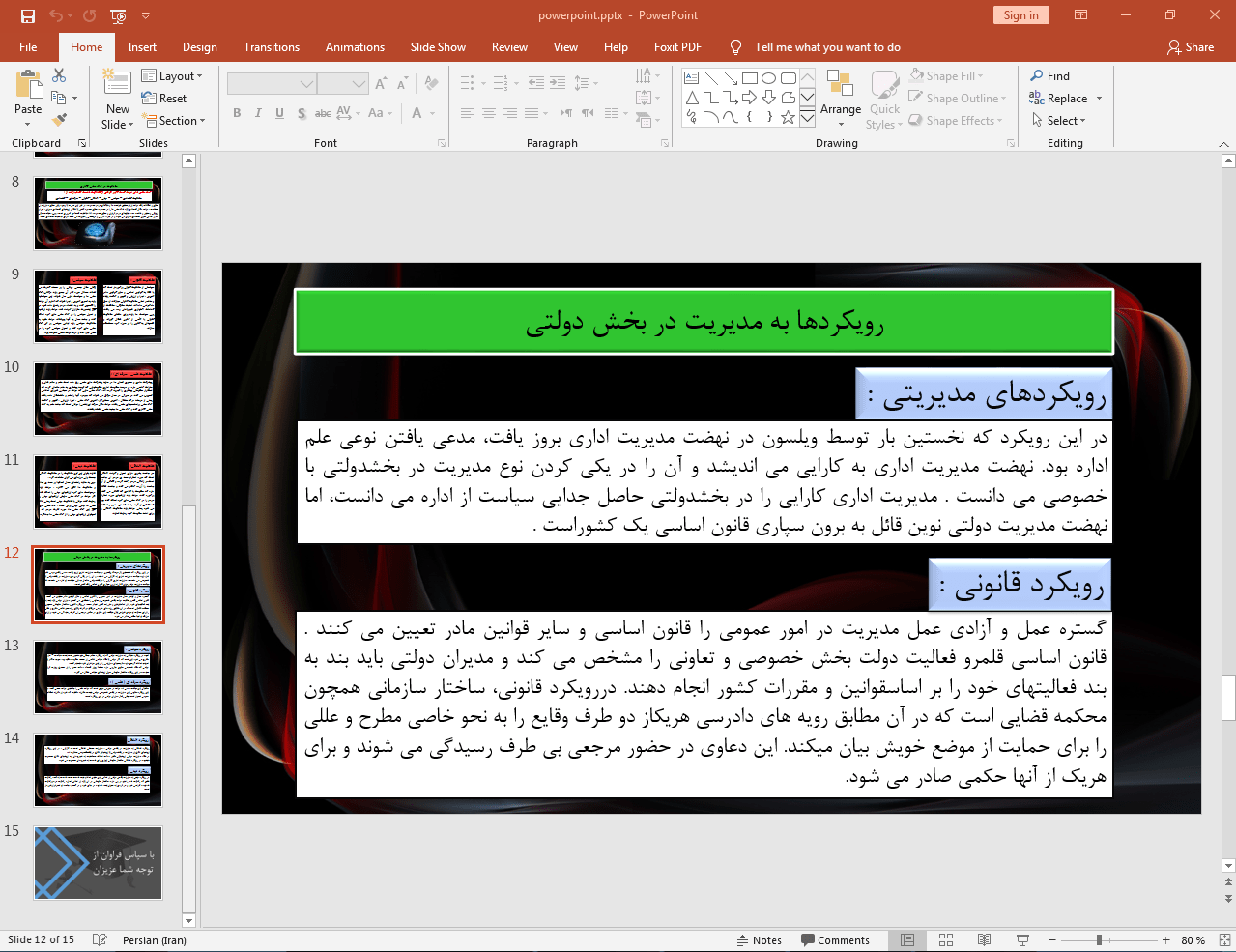Clear all formatting icon
1236x952 pixels.
[432, 84]
